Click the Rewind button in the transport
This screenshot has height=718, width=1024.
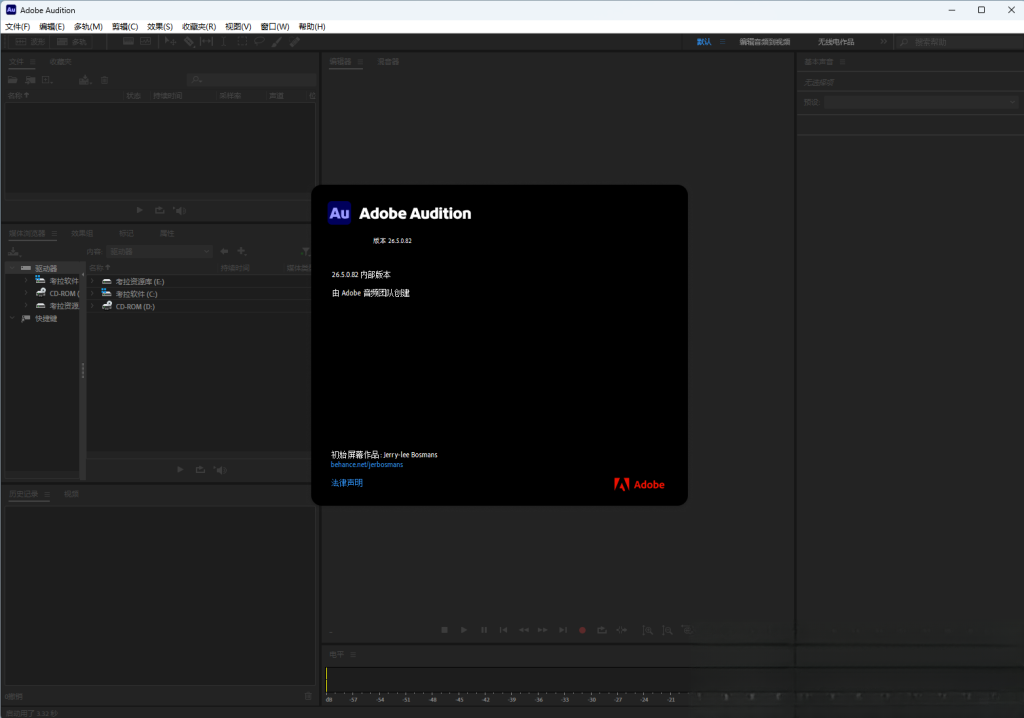coord(524,630)
